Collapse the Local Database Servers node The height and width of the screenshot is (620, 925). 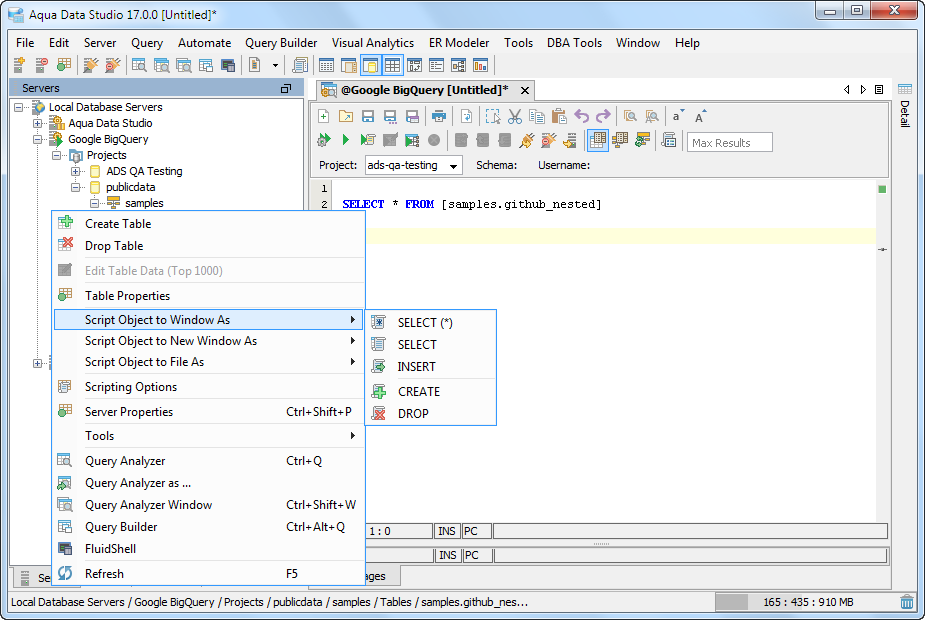[x=19, y=107]
